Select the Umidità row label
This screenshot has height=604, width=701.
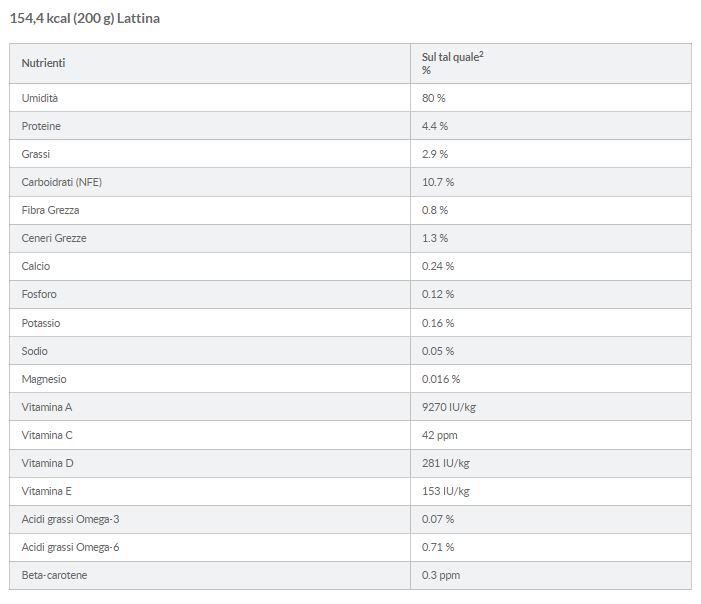click(x=40, y=98)
